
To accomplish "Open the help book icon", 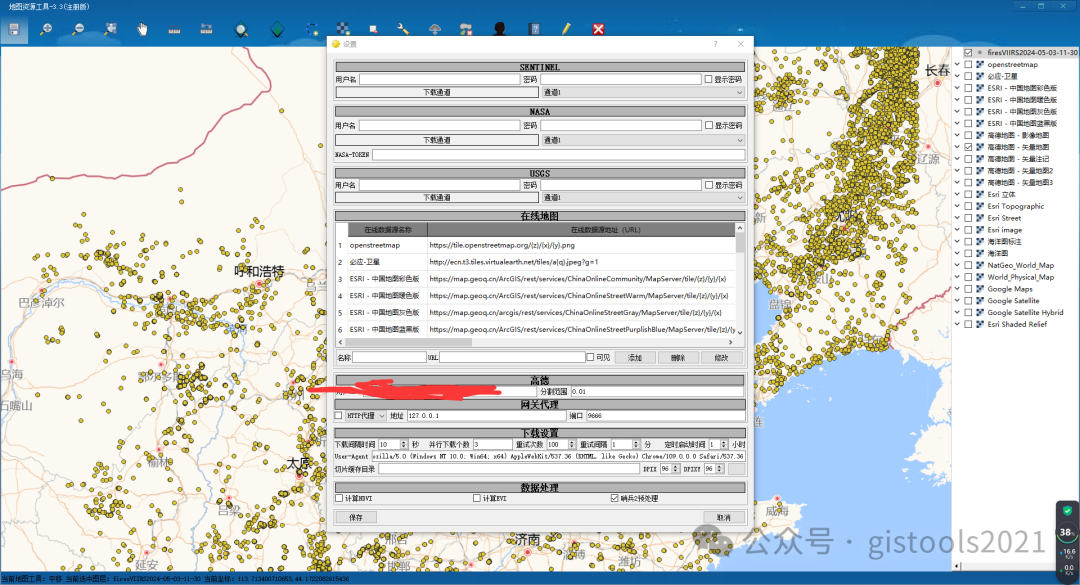I will coord(534,30).
